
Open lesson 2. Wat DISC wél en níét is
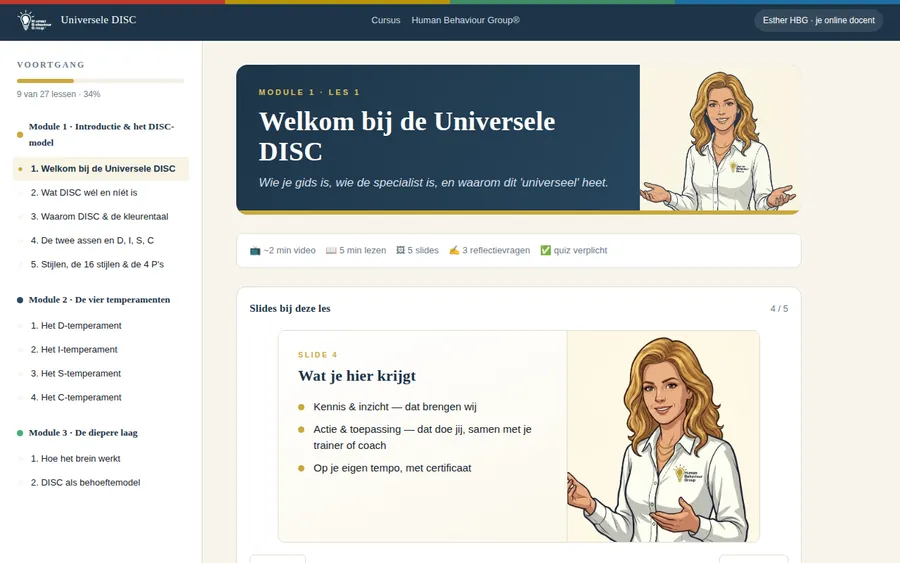click(x=84, y=193)
